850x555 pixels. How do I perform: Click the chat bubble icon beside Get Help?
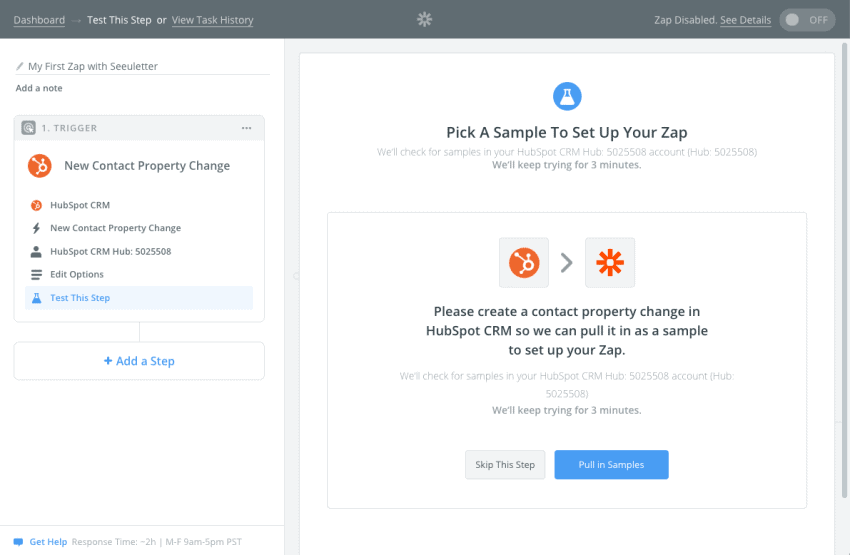click(18, 542)
